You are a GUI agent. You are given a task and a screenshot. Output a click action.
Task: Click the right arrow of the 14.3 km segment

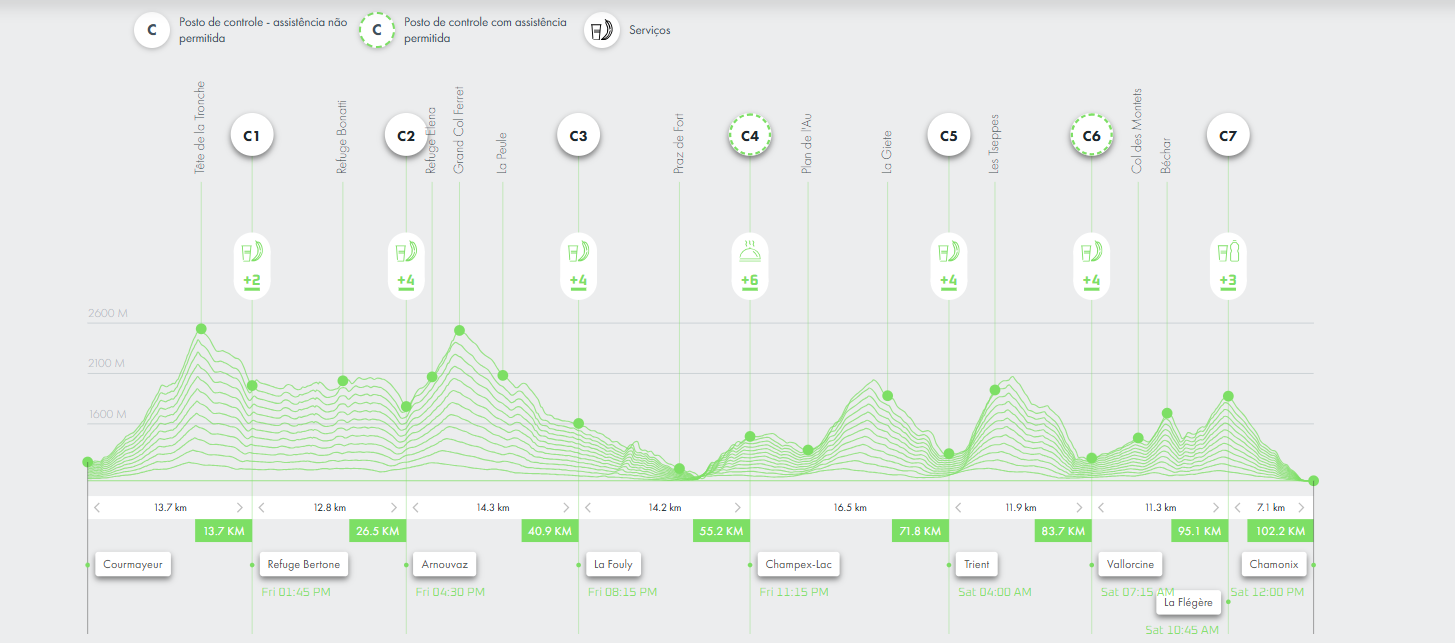tap(566, 508)
